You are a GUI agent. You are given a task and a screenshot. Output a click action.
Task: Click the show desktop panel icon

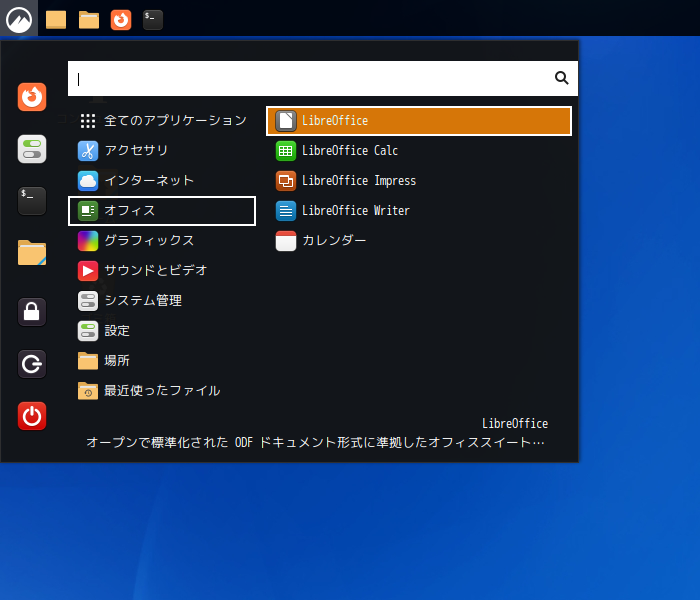point(56,20)
